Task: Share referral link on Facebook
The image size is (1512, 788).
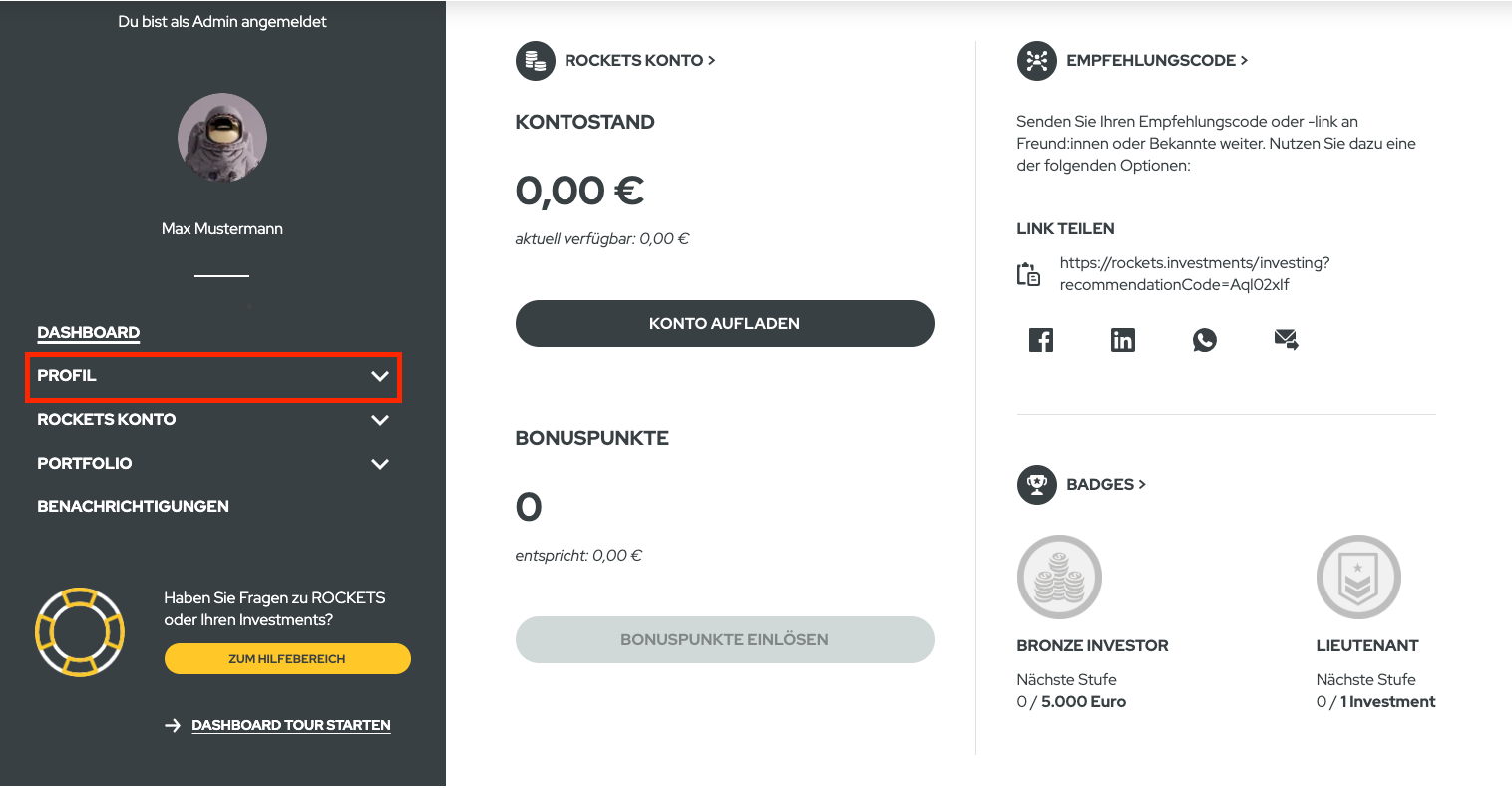Action: [x=1040, y=340]
